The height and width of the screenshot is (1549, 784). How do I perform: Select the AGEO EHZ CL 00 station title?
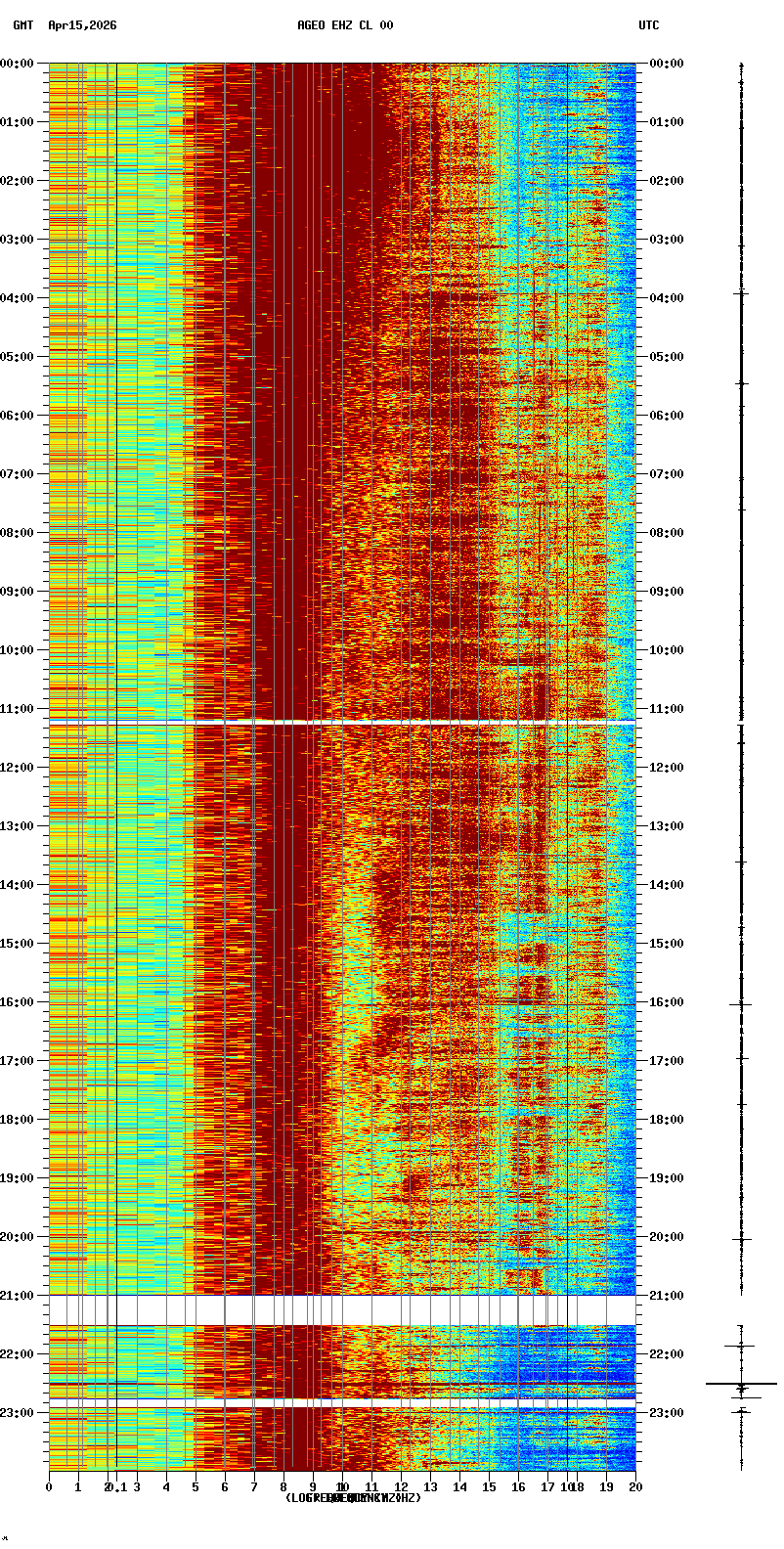pos(345,25)
